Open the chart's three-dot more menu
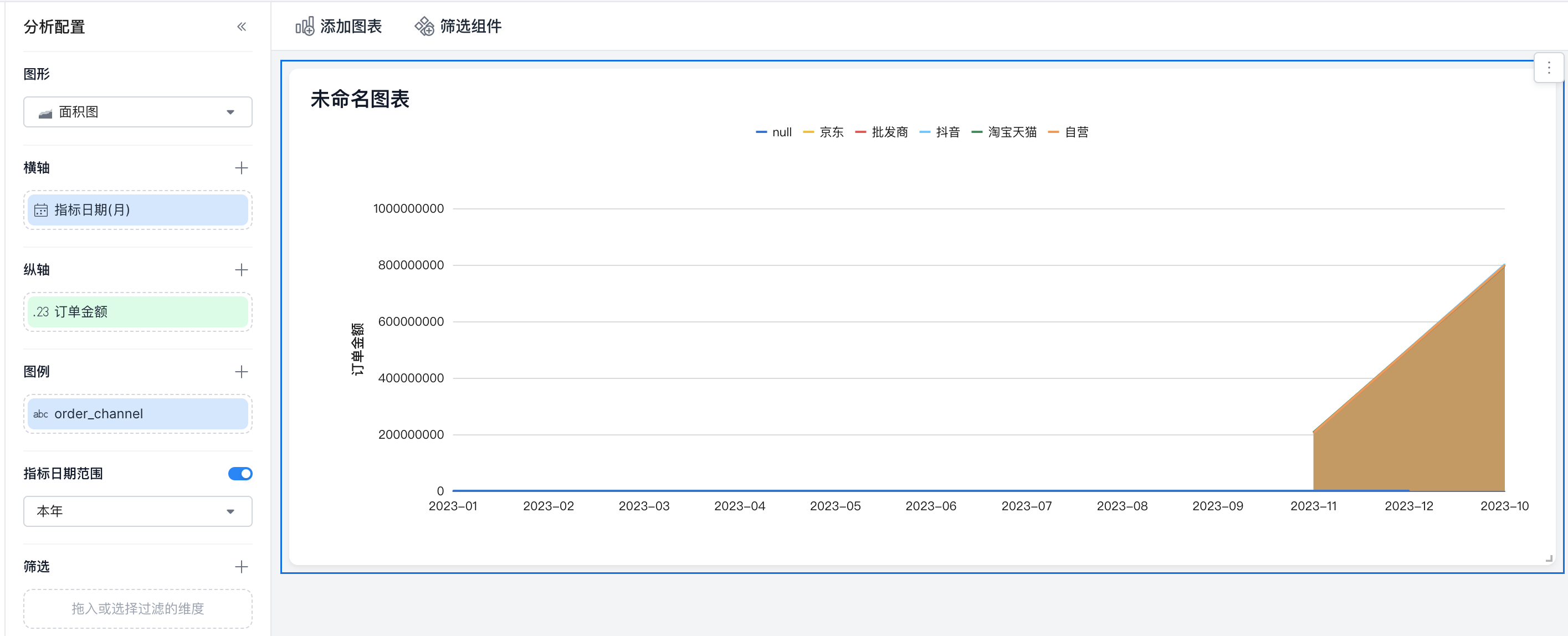This screenshot has width=1568, height=636. point(1549,68)
